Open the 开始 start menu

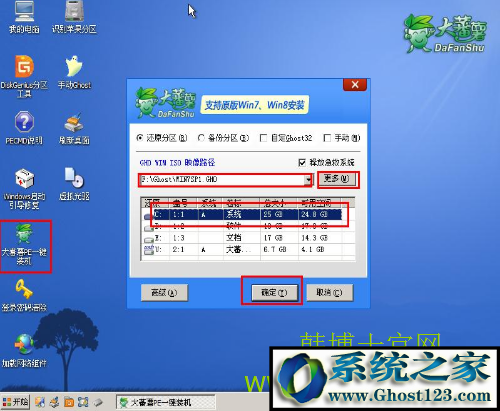click(x=15, y=402)
